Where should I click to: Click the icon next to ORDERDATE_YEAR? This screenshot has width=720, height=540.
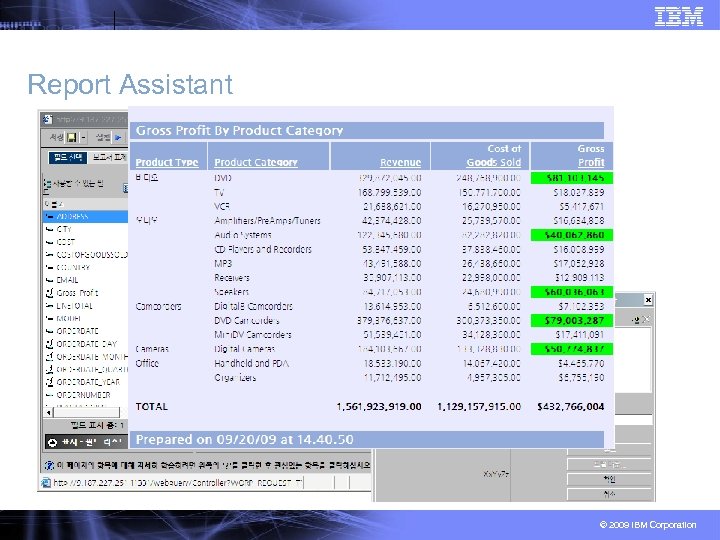[x=50, y=382]
